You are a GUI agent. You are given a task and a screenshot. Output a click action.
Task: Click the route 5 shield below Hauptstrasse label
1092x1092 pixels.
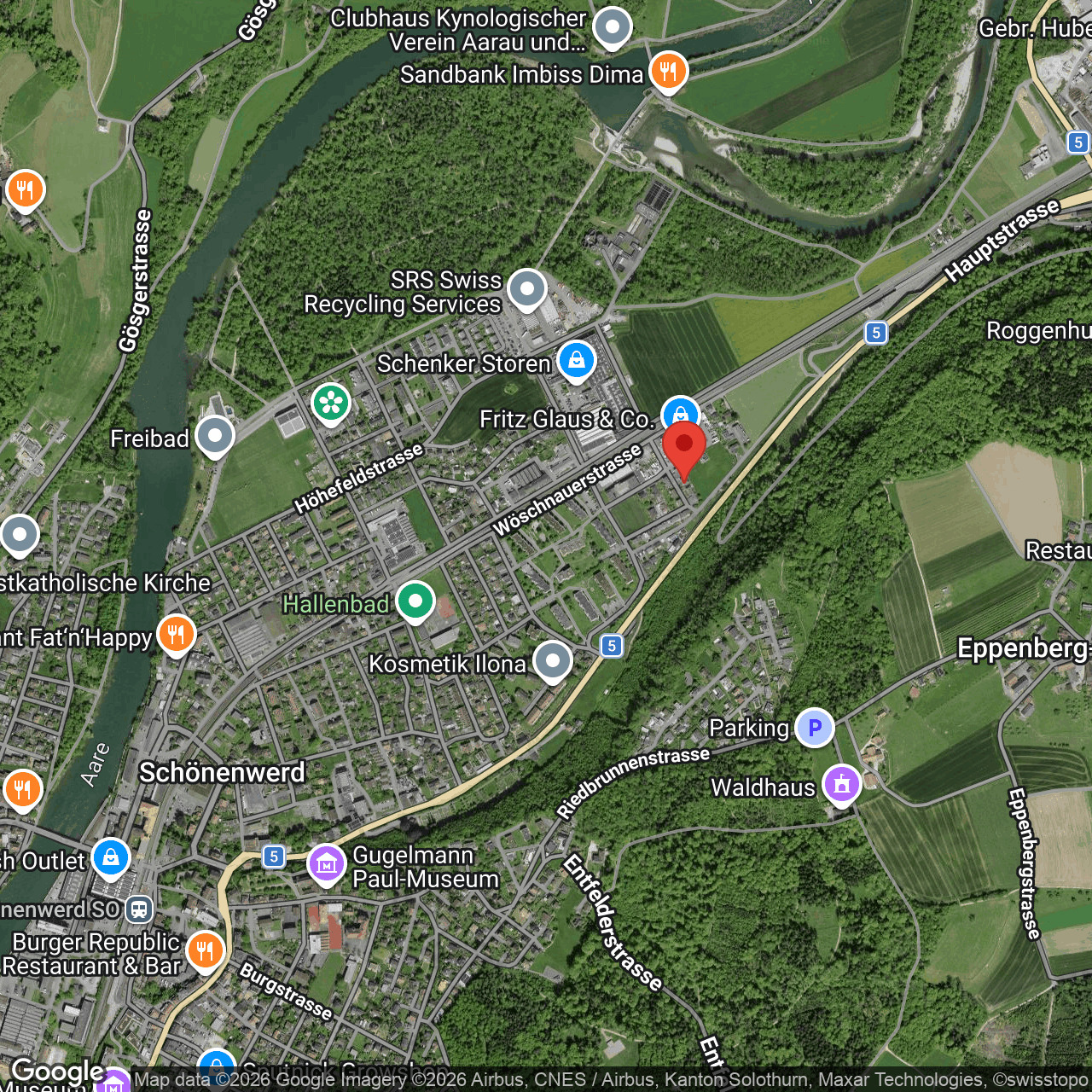click(x=876, y=333)
